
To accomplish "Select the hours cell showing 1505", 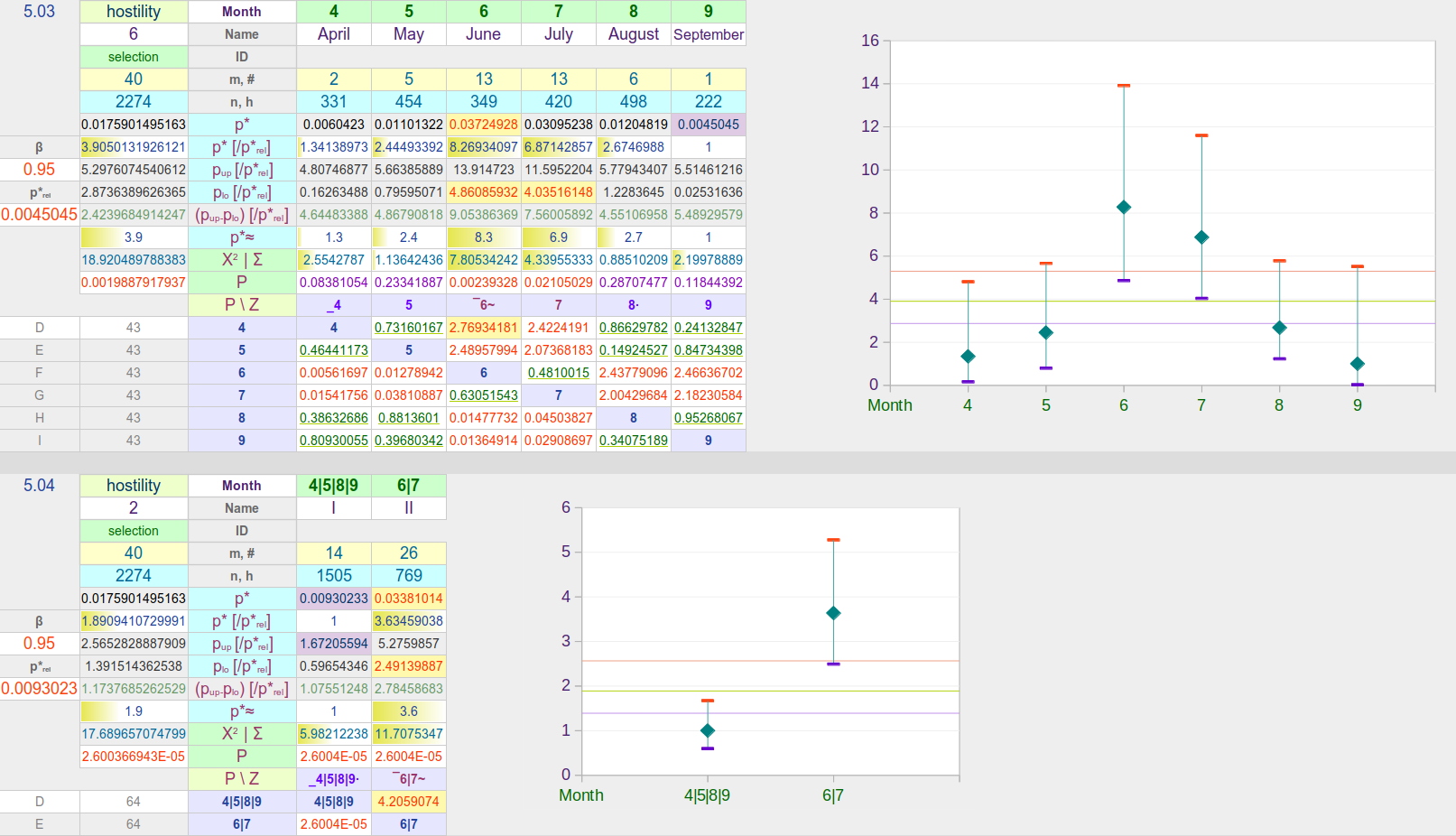I will click(x=334, y=576).
